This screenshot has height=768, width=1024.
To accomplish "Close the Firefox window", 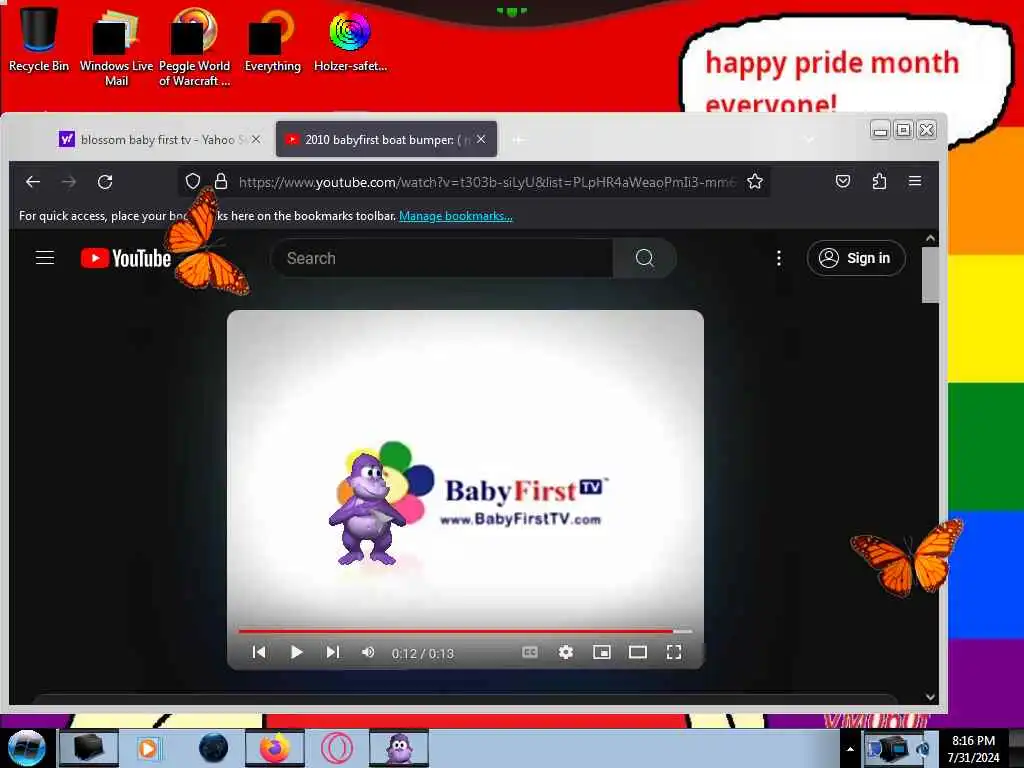I will coord(926,130).
